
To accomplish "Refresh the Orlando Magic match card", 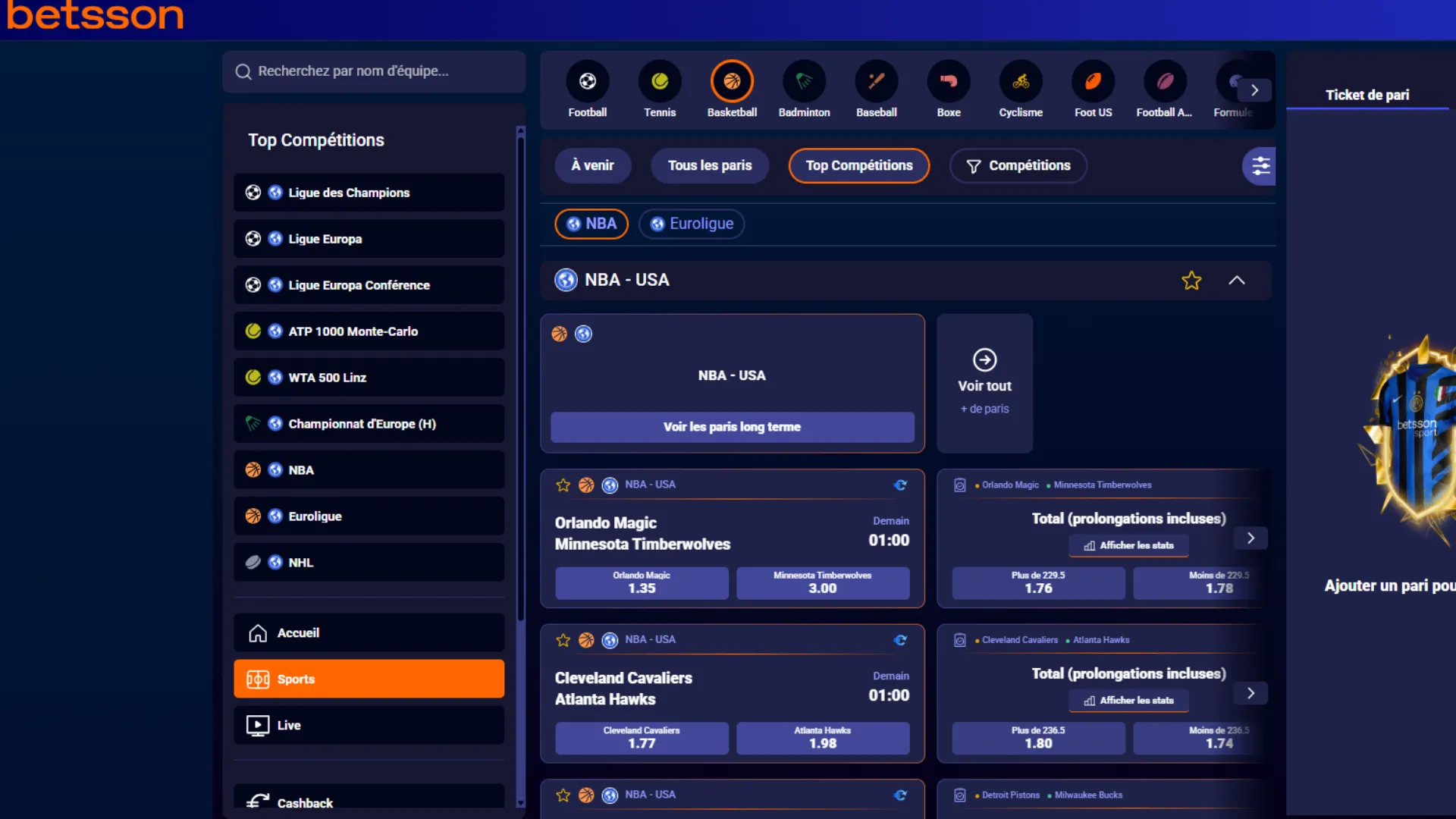I will 900,485.
